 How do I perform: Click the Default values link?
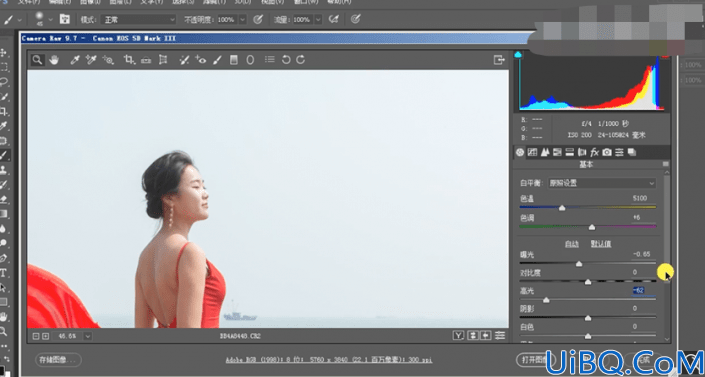pos(601,244)
